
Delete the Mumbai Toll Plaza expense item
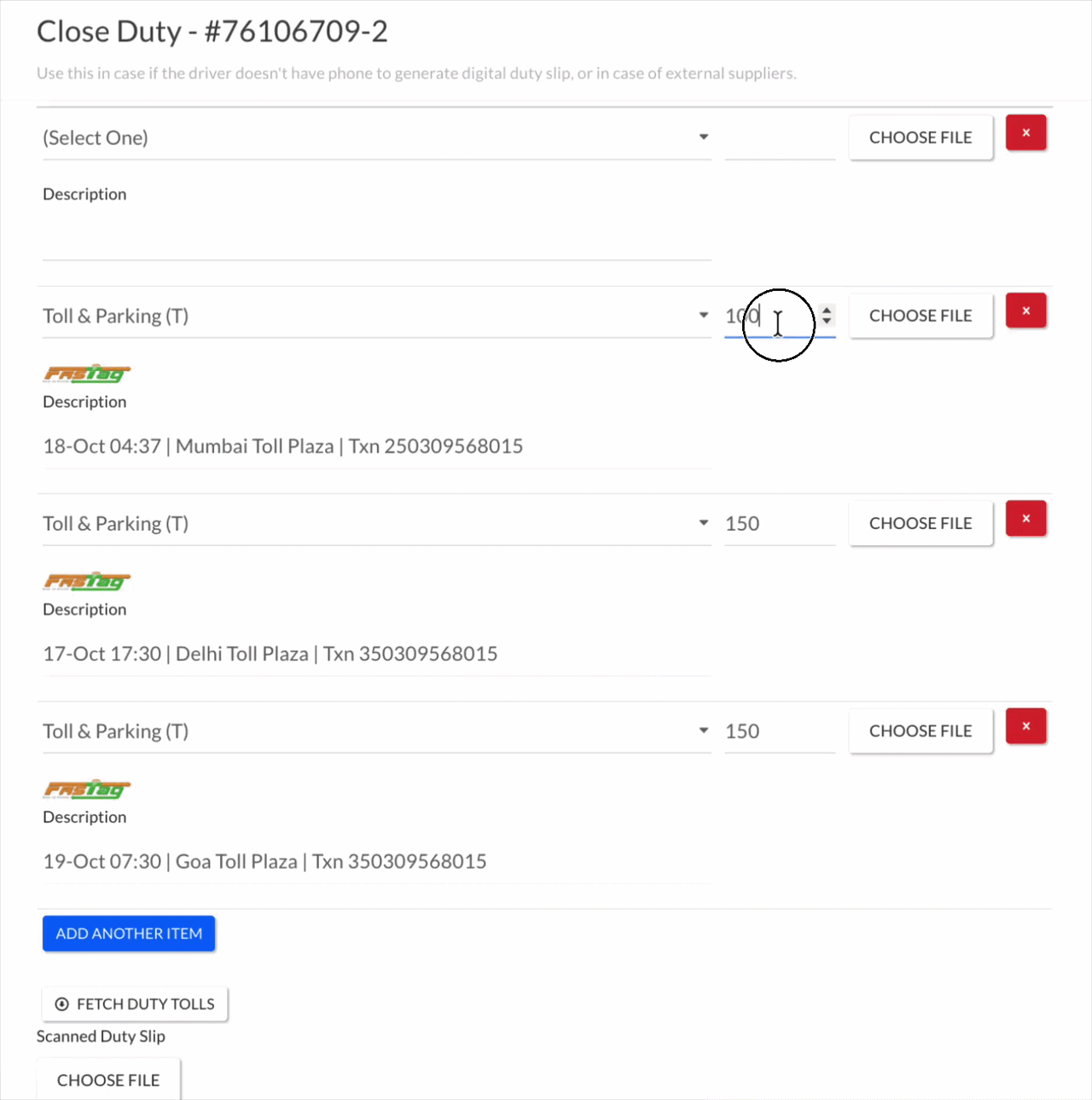[x=1025, y=311]
